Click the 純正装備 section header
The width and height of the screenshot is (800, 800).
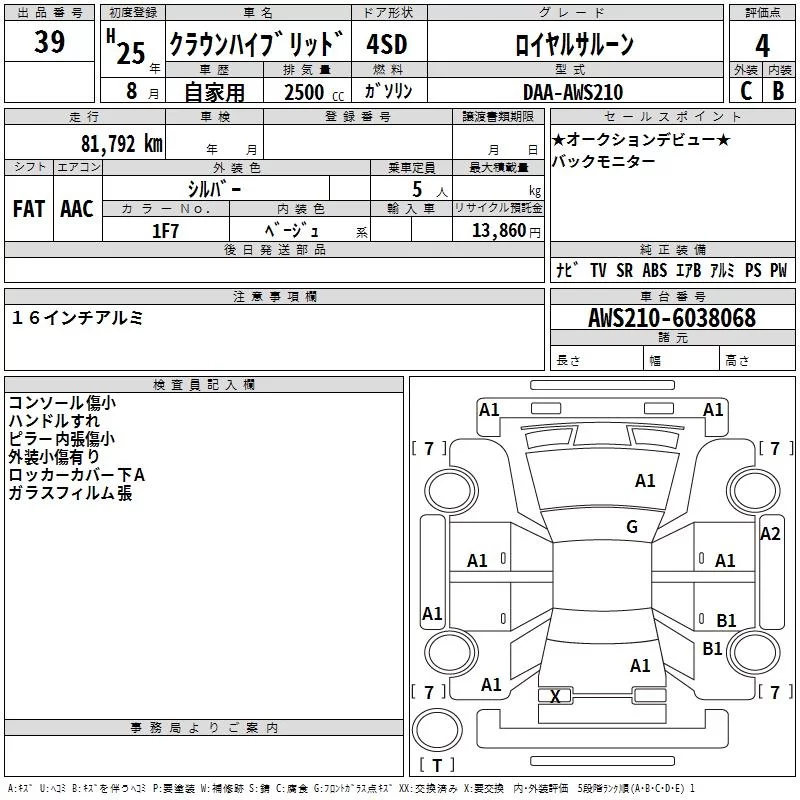coord(672,249)
